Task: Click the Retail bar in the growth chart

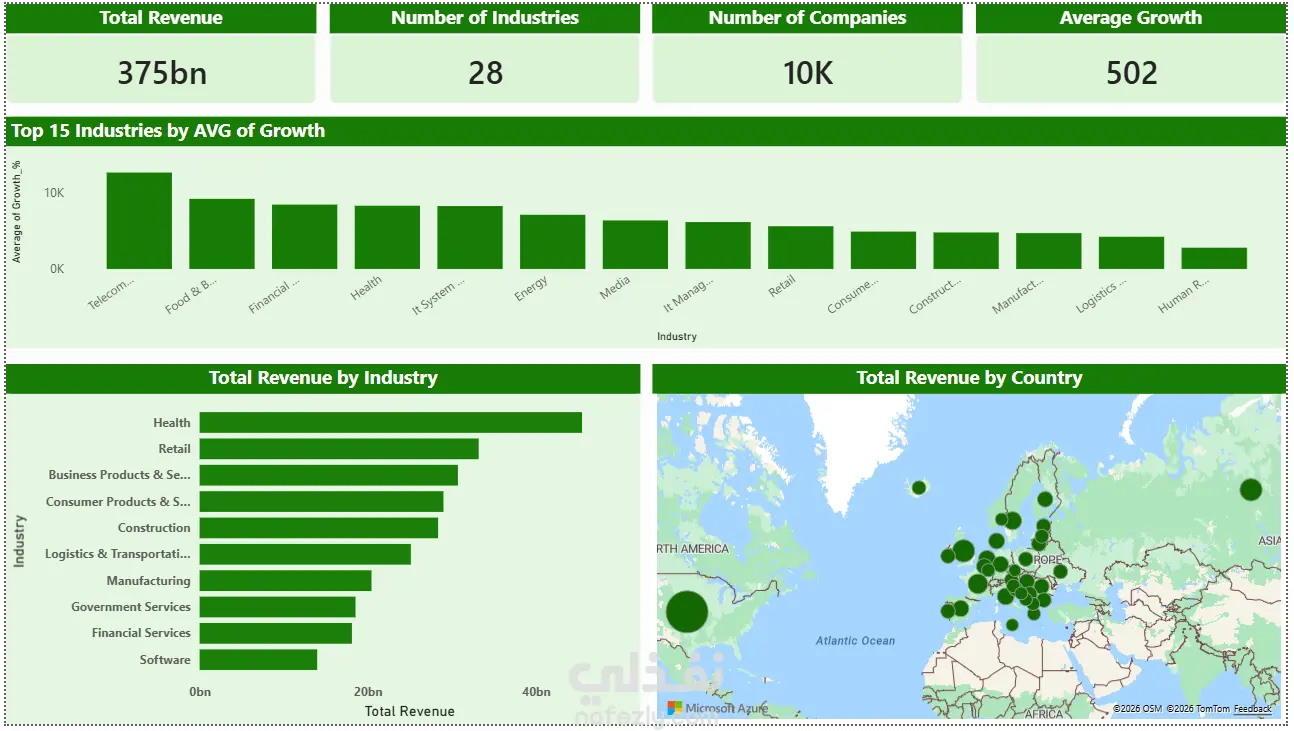Action: coord(800,248)
